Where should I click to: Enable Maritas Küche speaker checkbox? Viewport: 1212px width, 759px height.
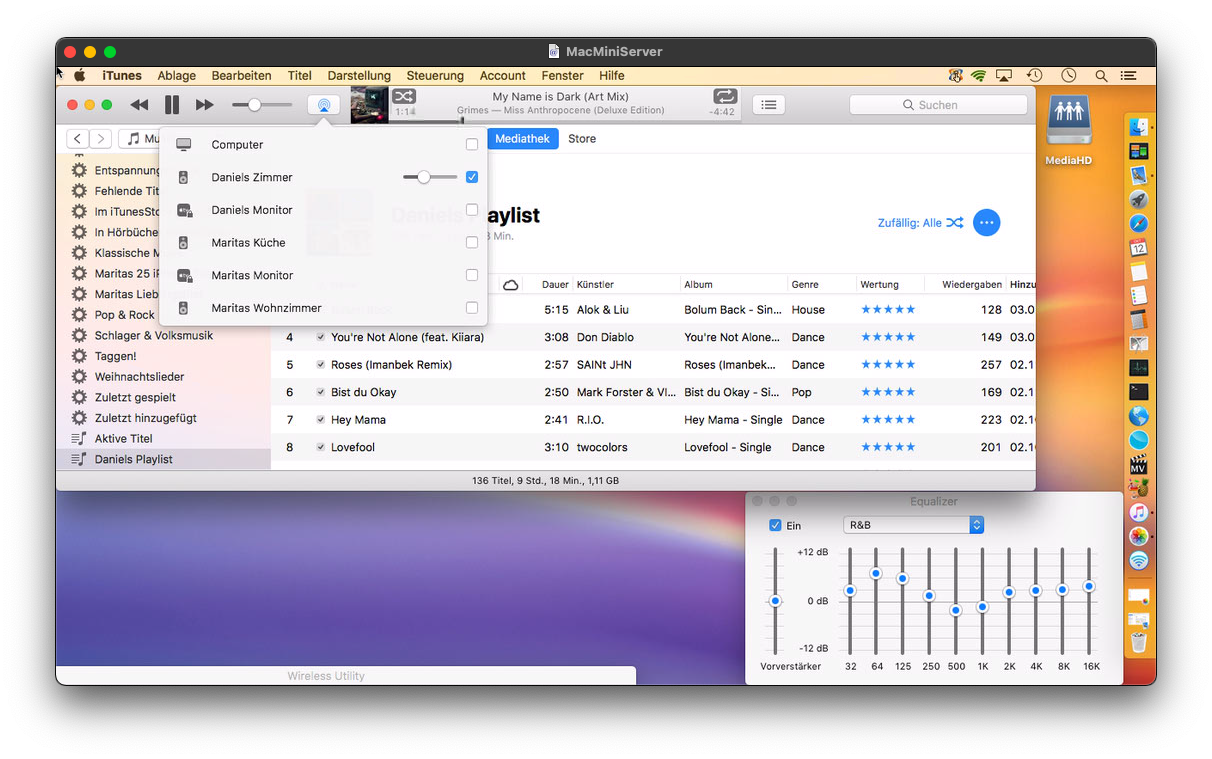472,243
